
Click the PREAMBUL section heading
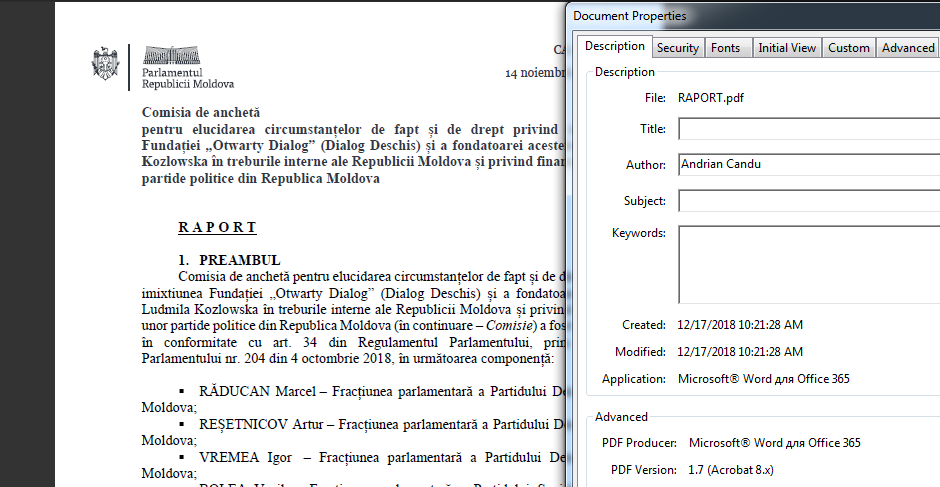coord(239,260)
